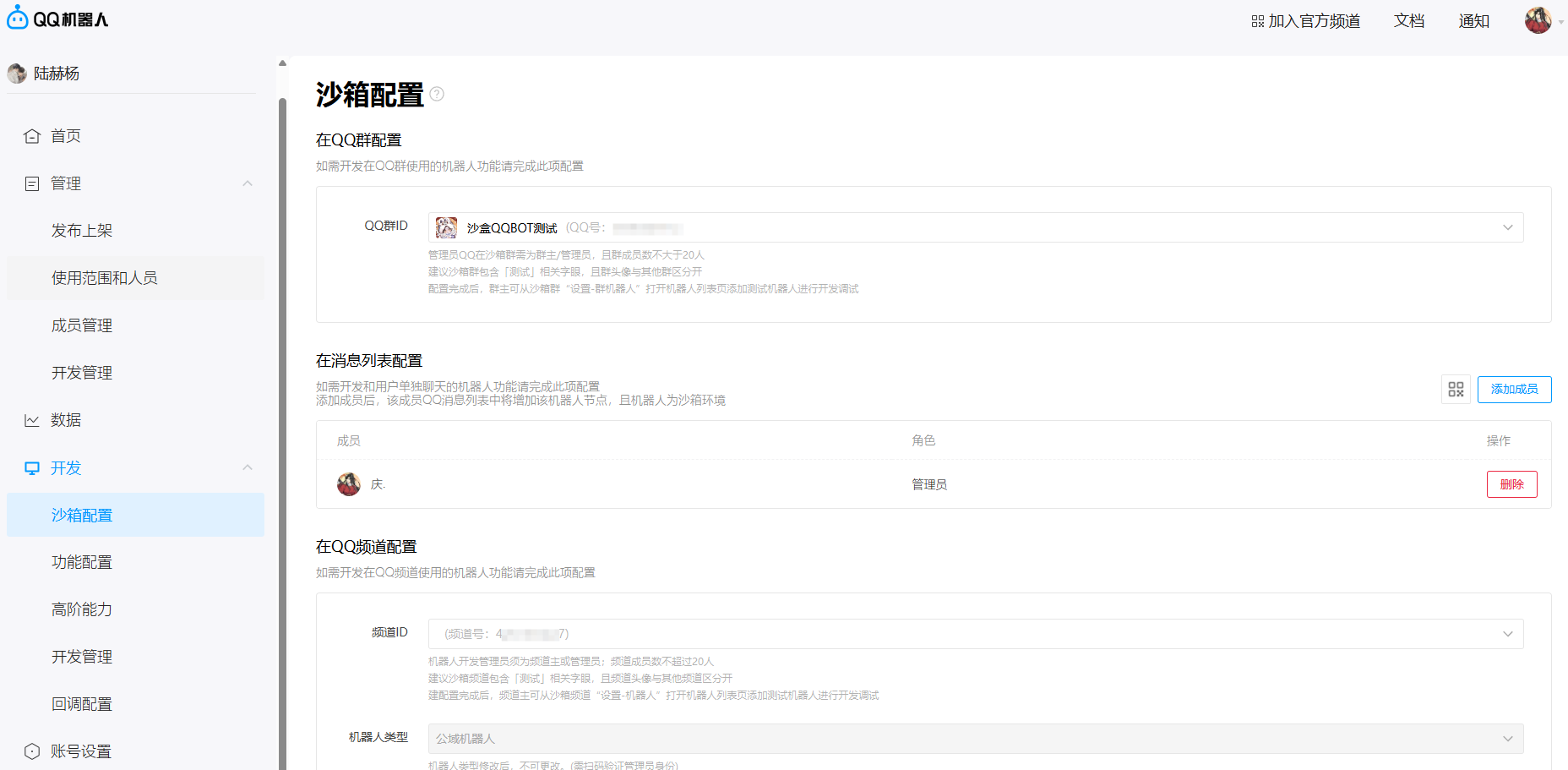This screenshot has height=770, width=1568.
Task: Click the 数据 chart icon in sidebar
Action: 32,420
